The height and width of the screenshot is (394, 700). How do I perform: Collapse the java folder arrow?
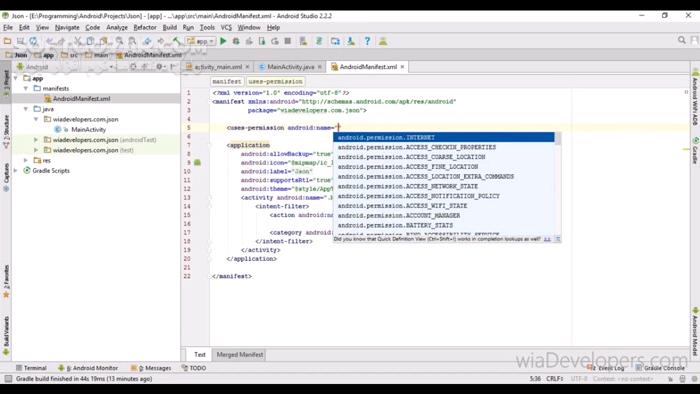(x=26, y=109)
